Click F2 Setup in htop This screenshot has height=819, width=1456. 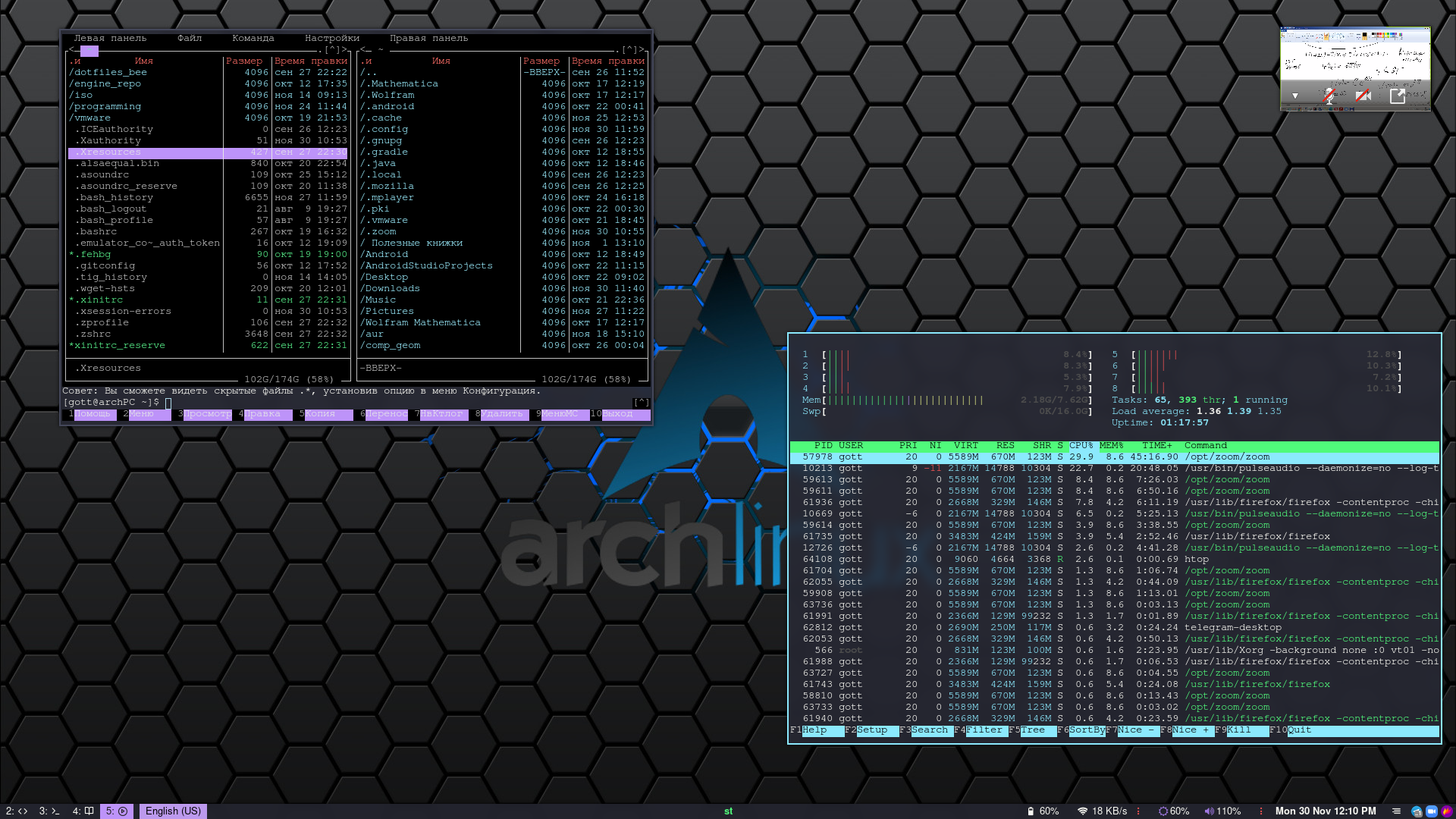[x=872, y=730]
